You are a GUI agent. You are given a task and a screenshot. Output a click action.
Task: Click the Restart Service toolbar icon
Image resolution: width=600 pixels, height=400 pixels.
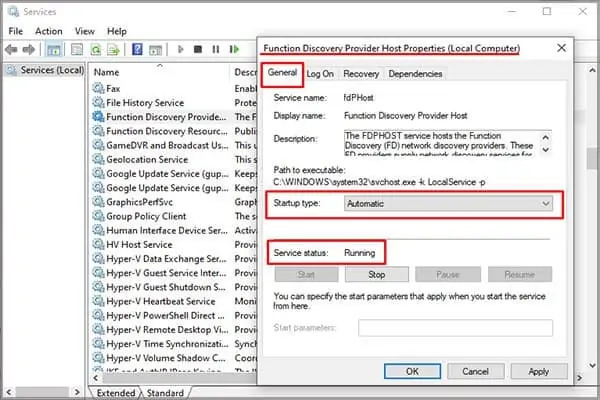point(234,49)
